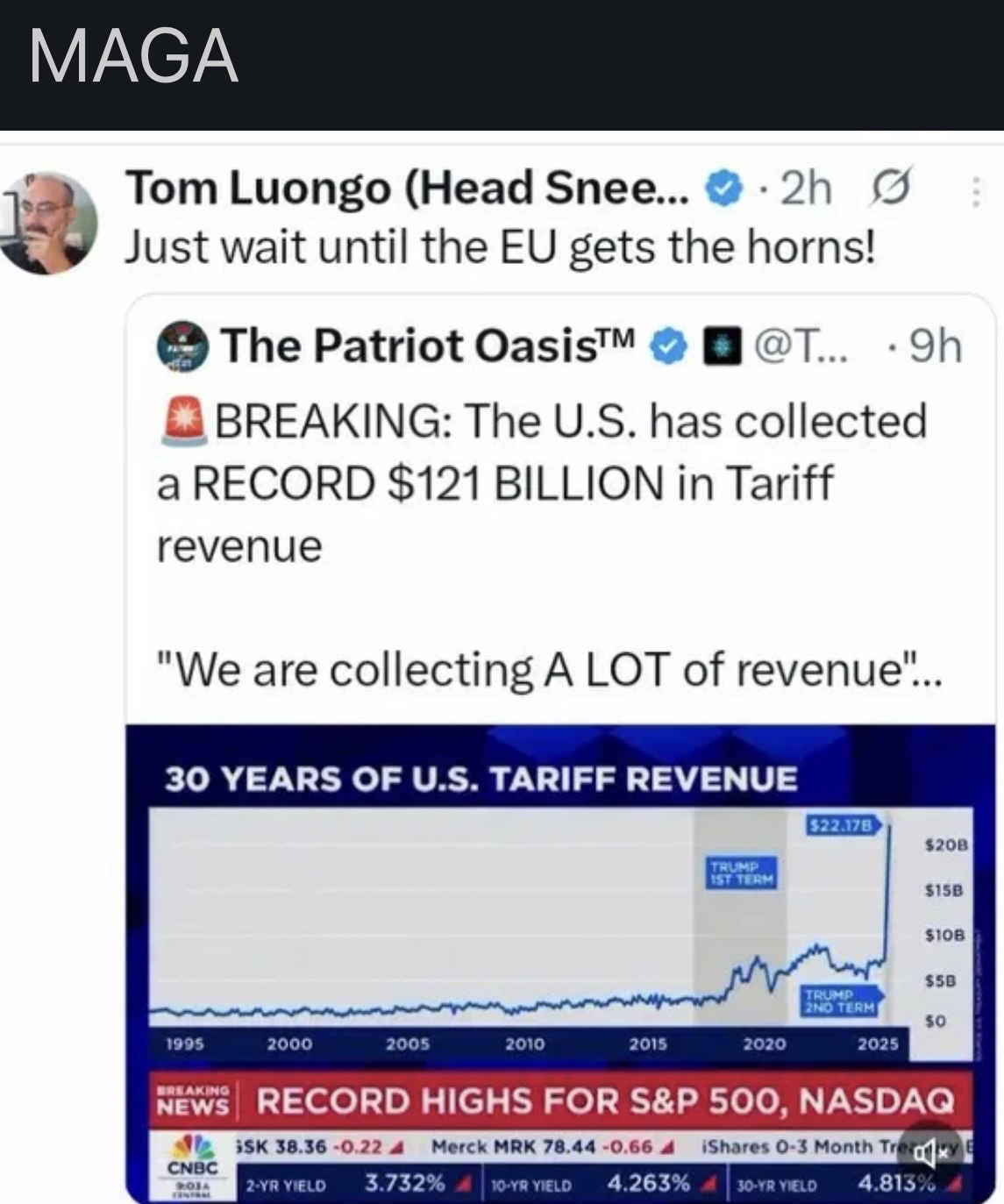Viewport: 1004px width, 1204px height.
Task: Open the quoted BREAKING tariff revenue text
Action: [x=541, y=483]
